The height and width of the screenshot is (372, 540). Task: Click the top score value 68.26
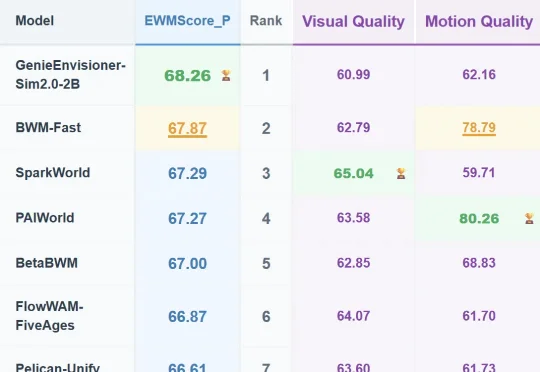click(x=187, y=75)
